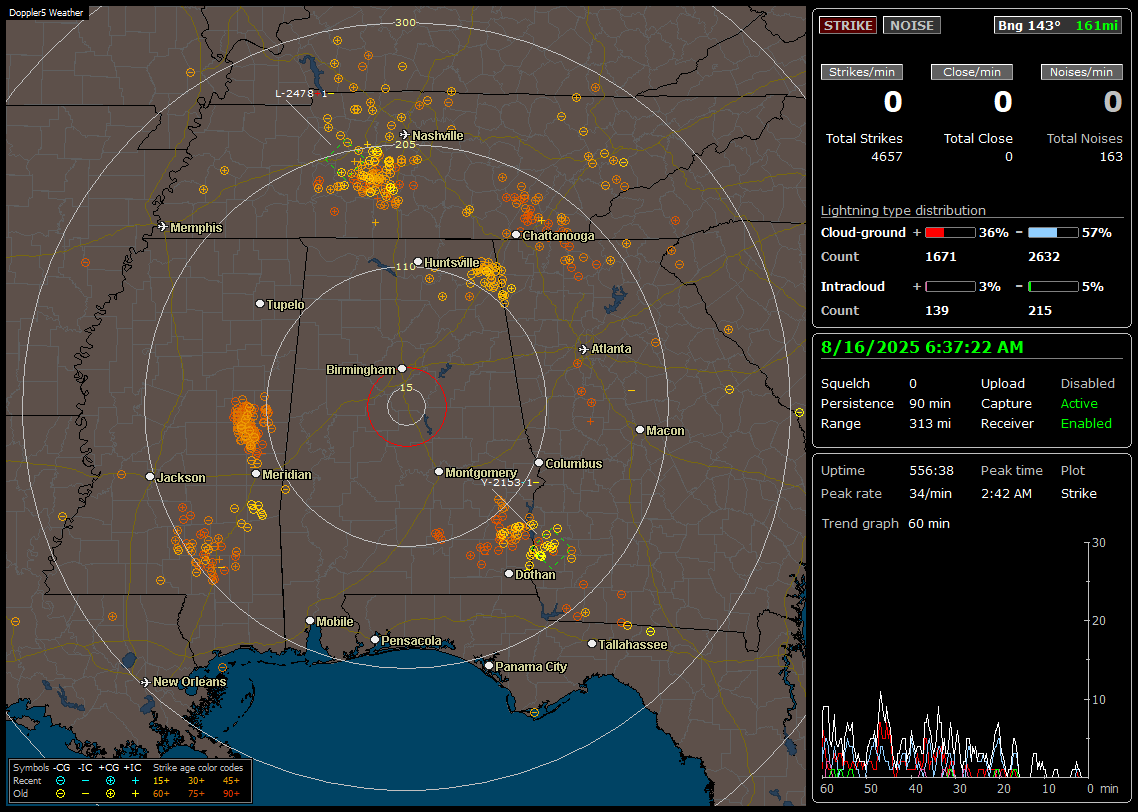Click the Upload status Disabled
1138x812 pixels.
1087,384
